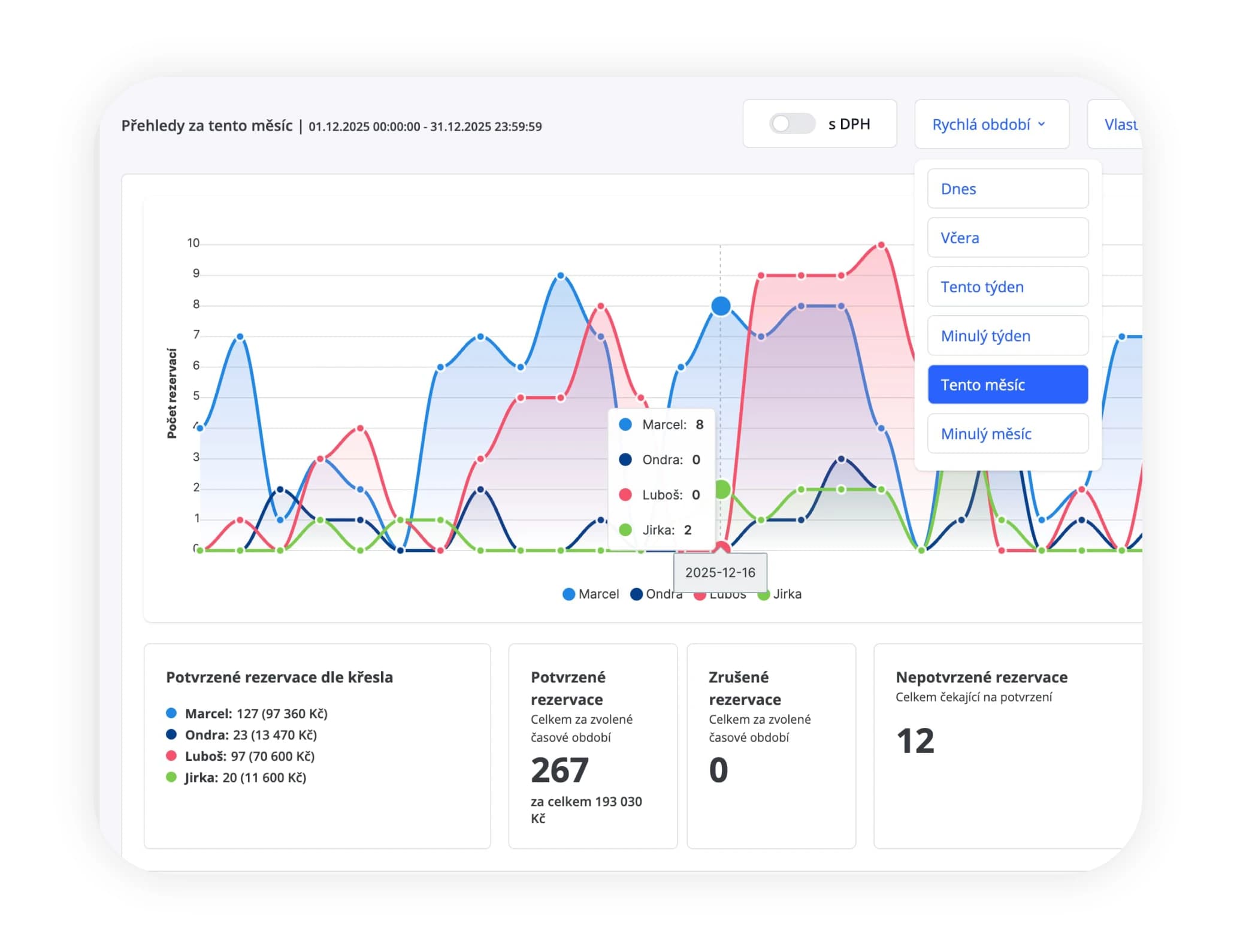The width and height of the screenshot is (1237, 952).
Task: Toggle Ondra series in chart legend
Action: (657, 594)
